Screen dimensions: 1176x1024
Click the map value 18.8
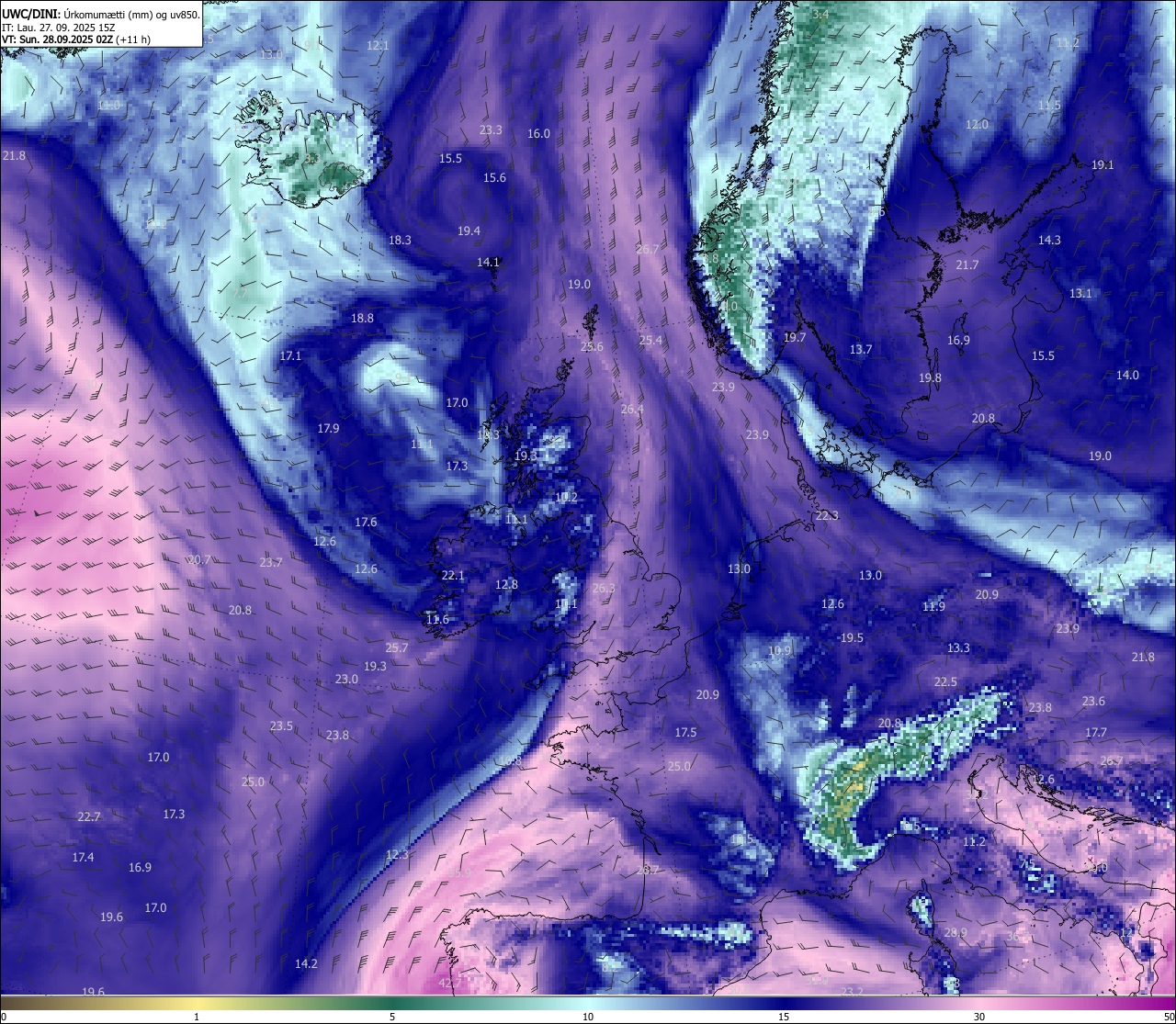(362, 318)
